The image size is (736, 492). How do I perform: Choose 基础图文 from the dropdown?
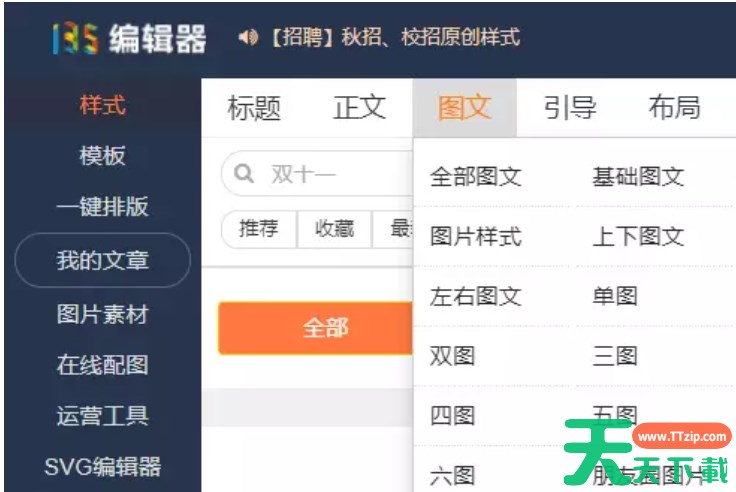click(x=638, y=177)
